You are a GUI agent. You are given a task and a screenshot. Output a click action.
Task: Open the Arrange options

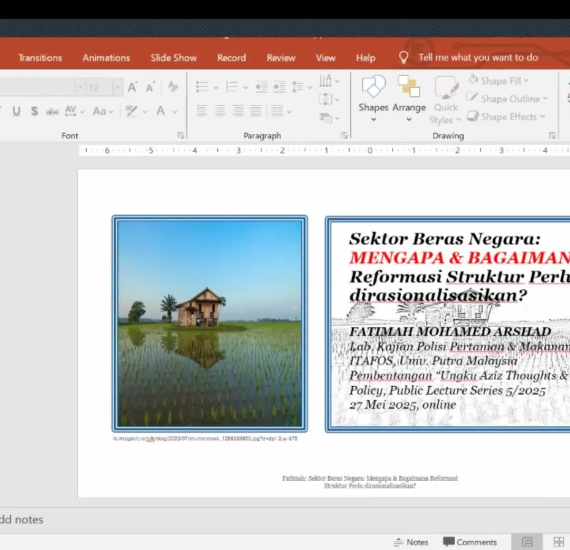[x=409, y=99]
